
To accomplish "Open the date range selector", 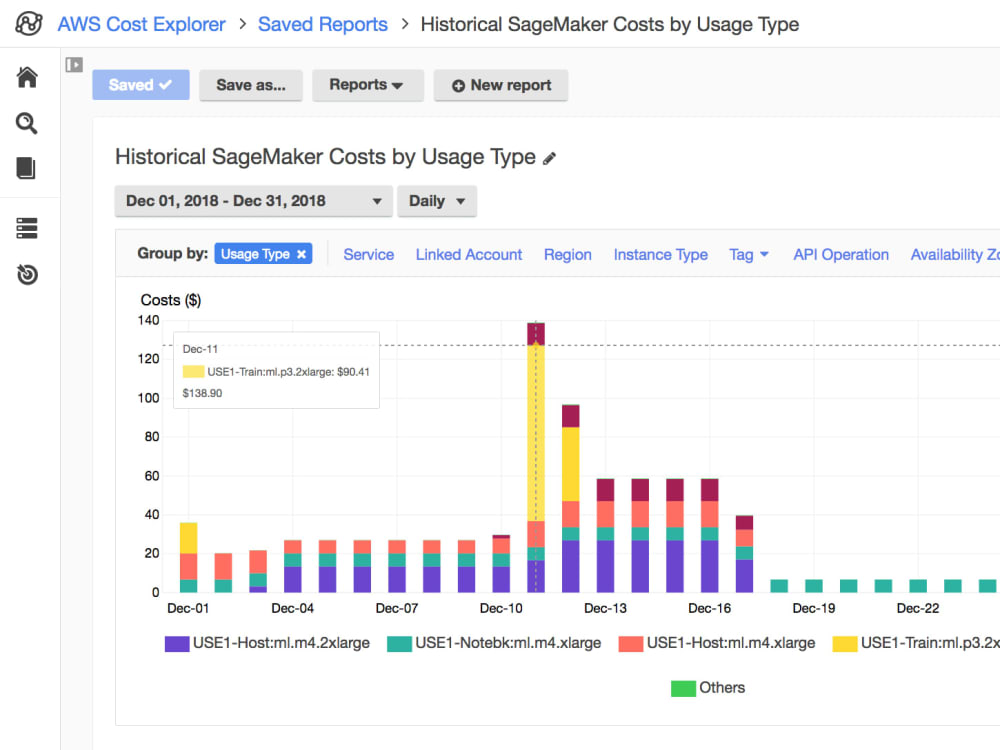I will [x=252, y=201].
